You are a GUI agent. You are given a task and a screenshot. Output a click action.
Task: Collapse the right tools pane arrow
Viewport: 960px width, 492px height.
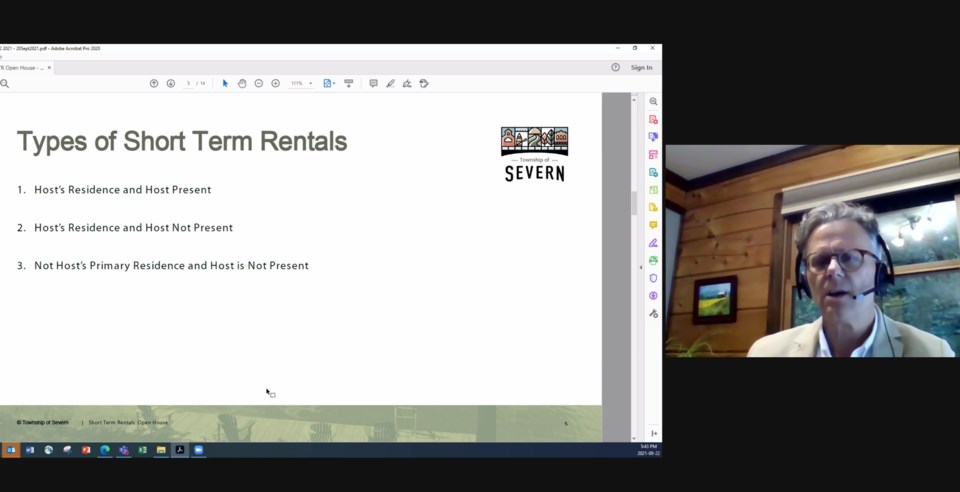coord(640,267)
